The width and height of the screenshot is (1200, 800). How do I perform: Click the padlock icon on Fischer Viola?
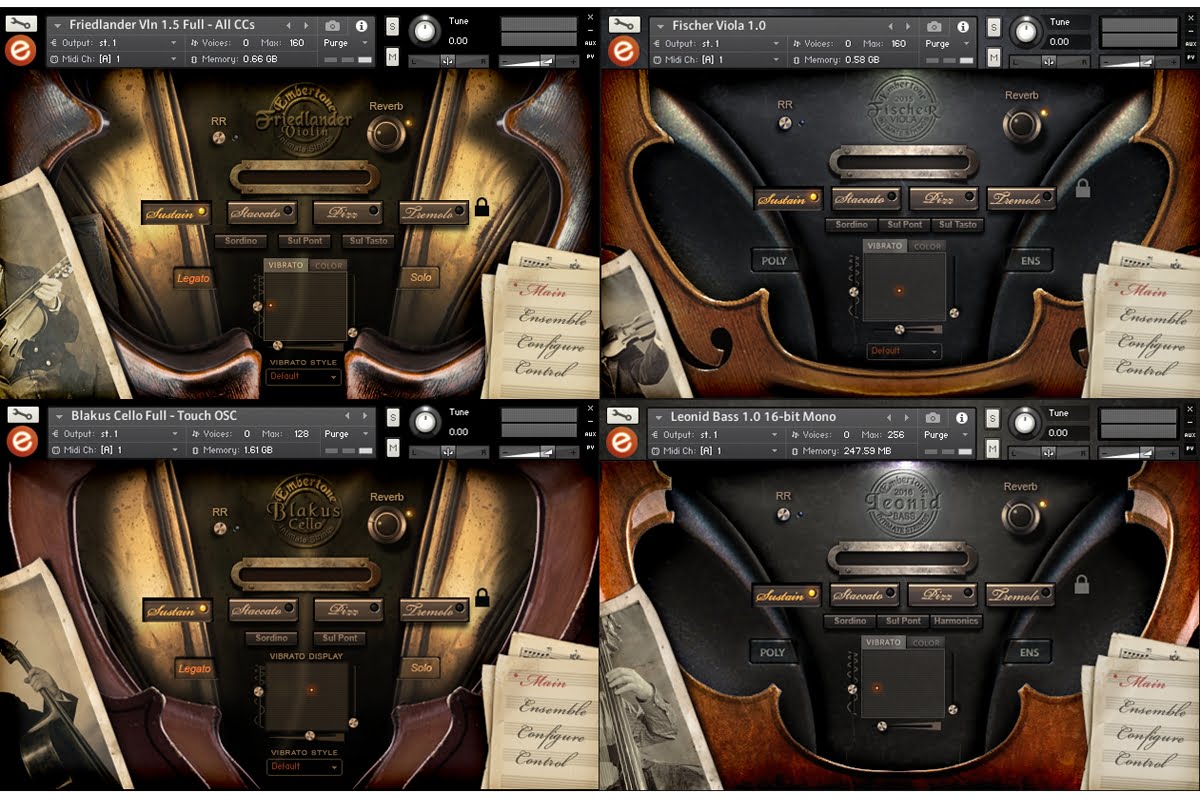click(x=1082, y=187)
